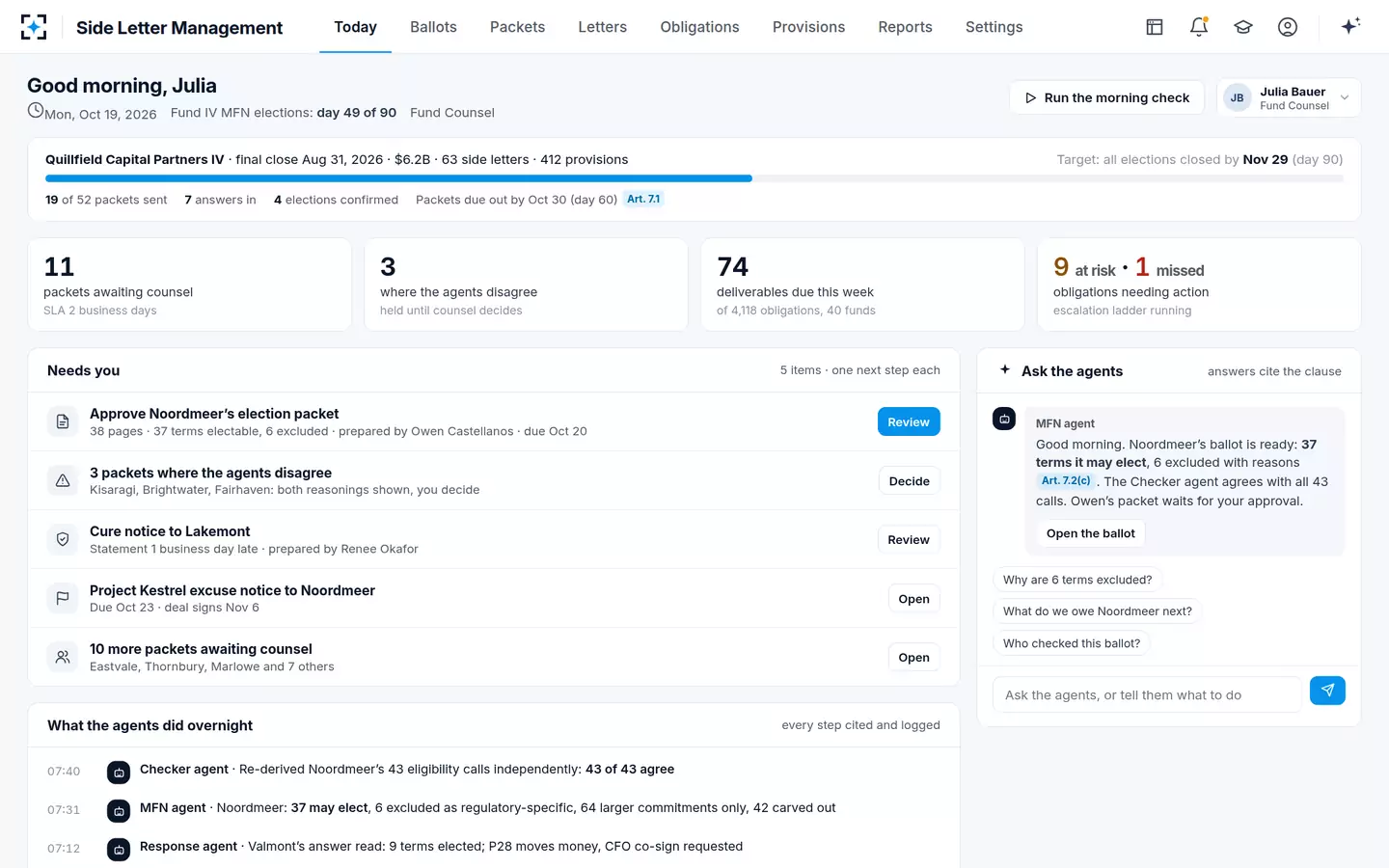Screen dimensions: 1389x868
Task: Click flag icon beside Project Kestrel notice
Action: tap(63, 598)
